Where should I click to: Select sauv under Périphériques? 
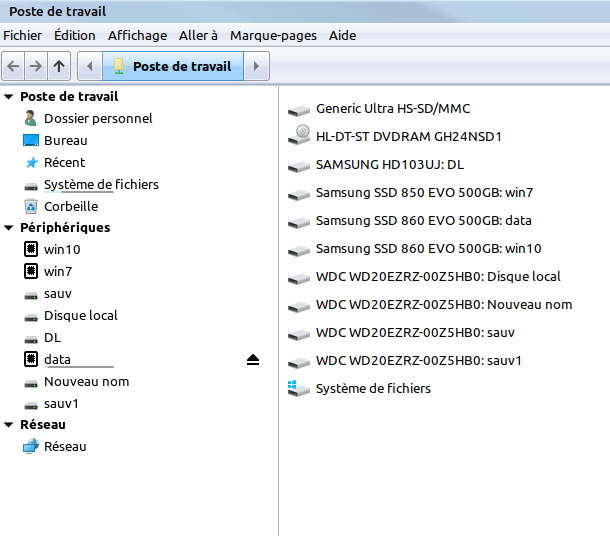coord(58,293)
